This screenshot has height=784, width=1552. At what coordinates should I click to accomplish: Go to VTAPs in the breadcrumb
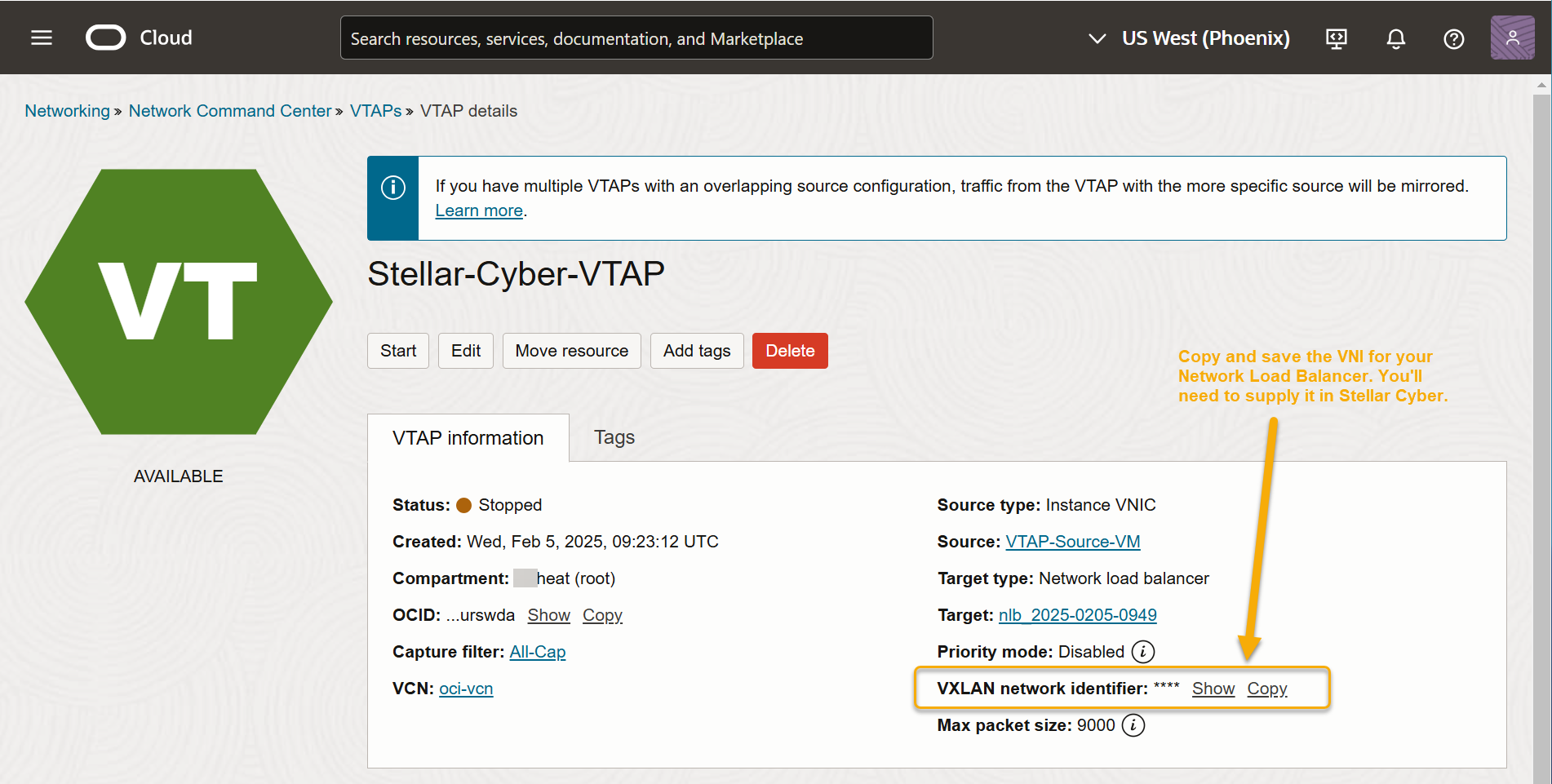375,111
